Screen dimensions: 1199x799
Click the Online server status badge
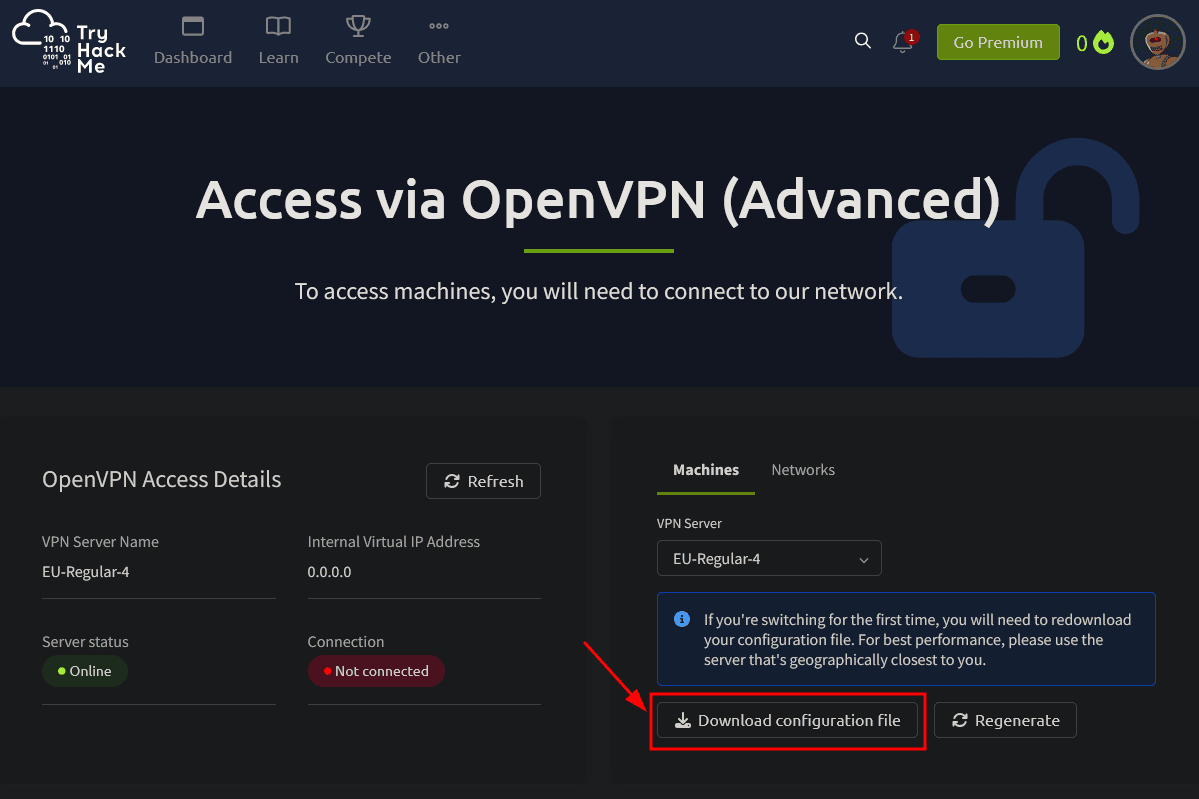85,671
